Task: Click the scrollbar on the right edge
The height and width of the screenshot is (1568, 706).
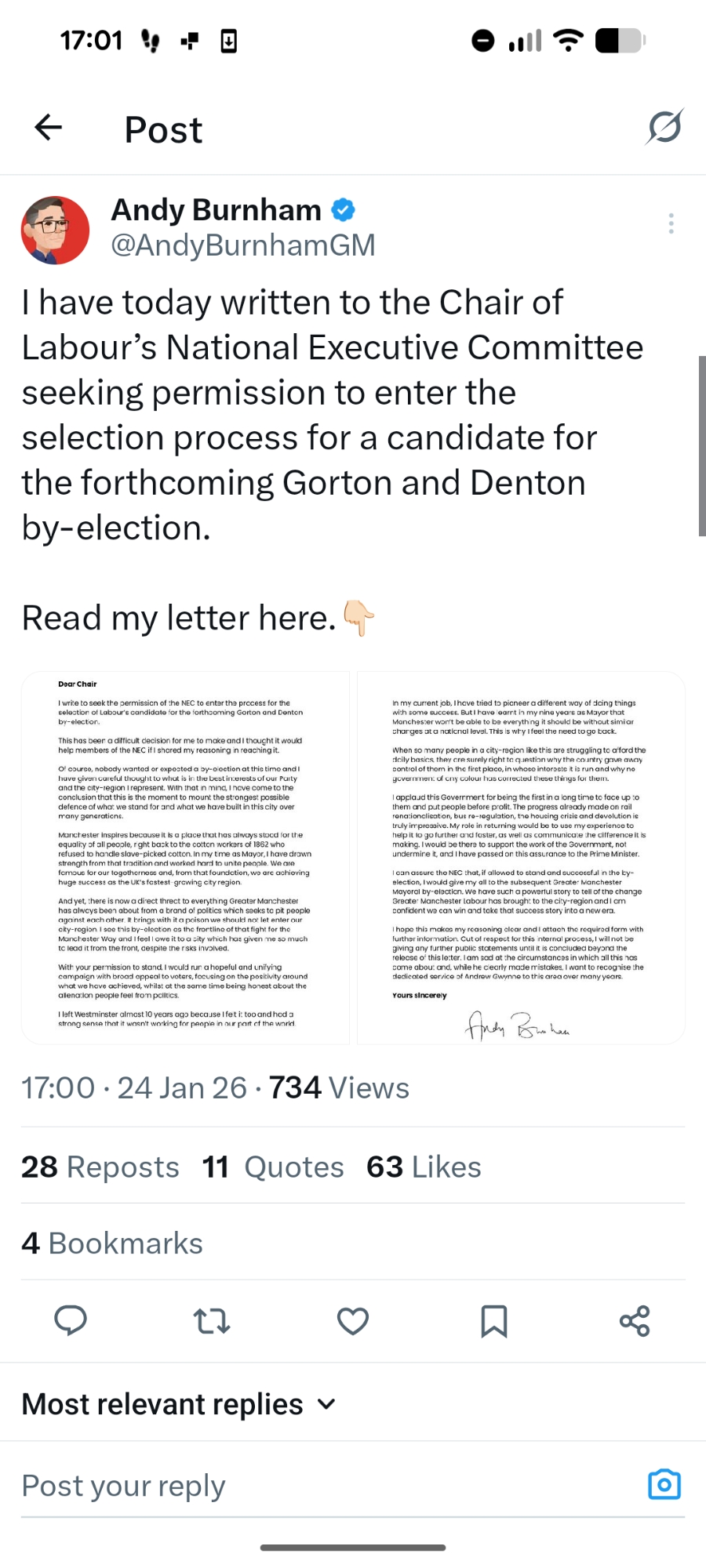Action: pos(701,445)
